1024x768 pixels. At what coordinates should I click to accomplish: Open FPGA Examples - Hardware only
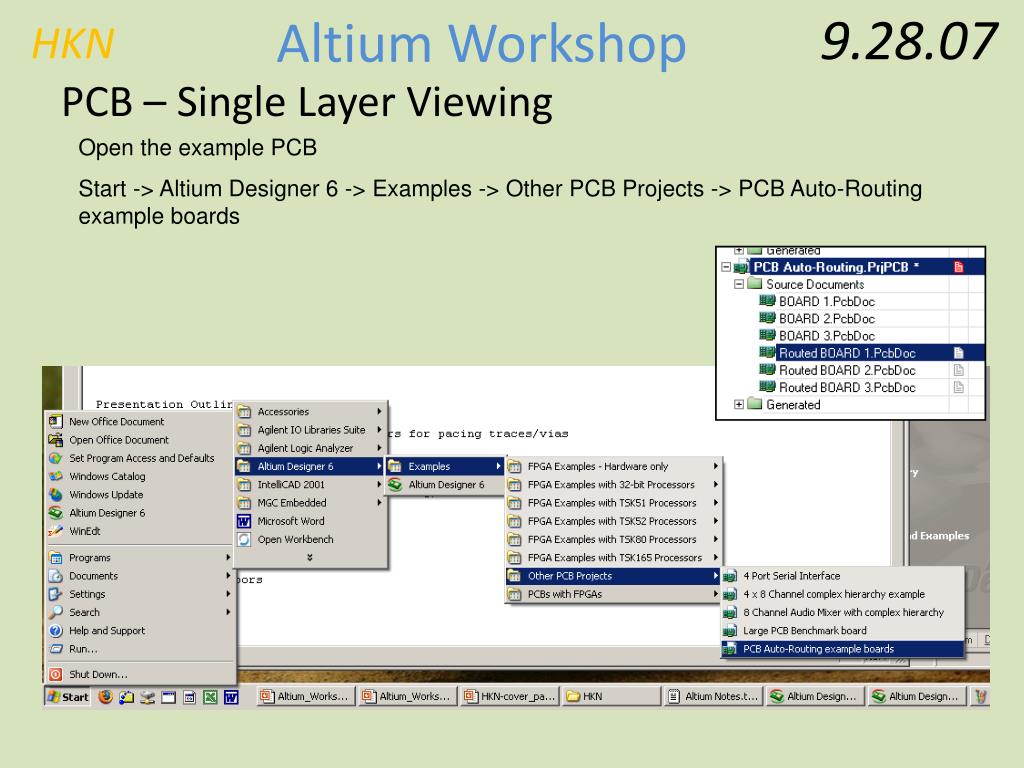(614, 467)
